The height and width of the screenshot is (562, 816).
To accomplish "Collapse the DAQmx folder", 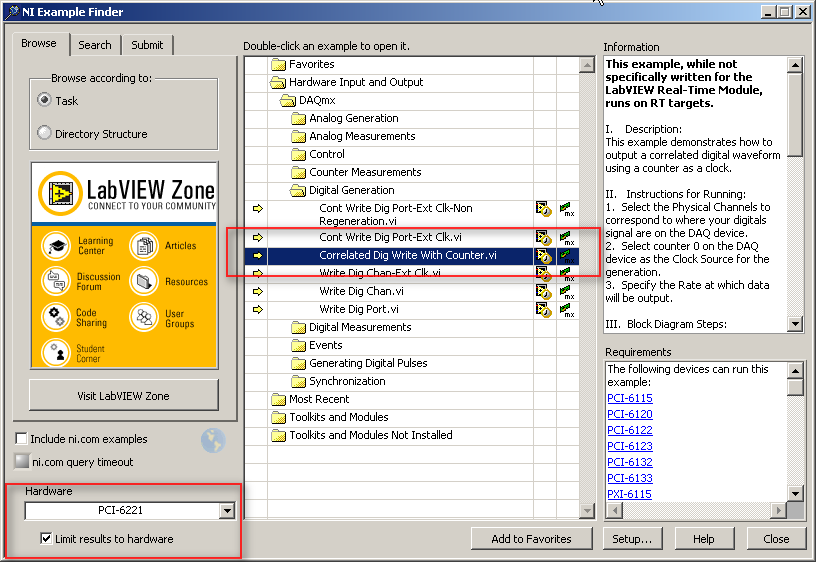I will 288,100.
